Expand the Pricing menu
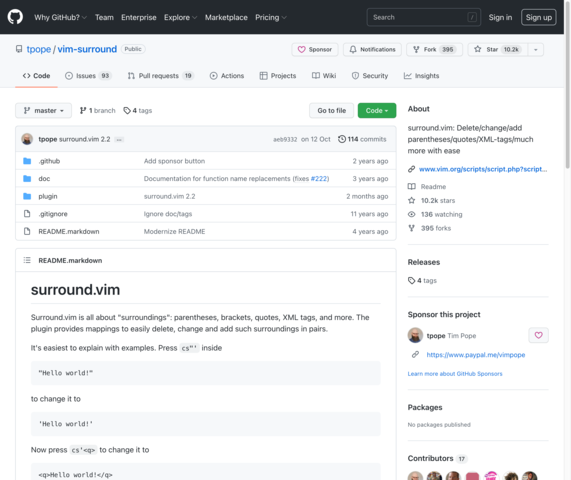The image size is (571, 480). coord(271,17)
